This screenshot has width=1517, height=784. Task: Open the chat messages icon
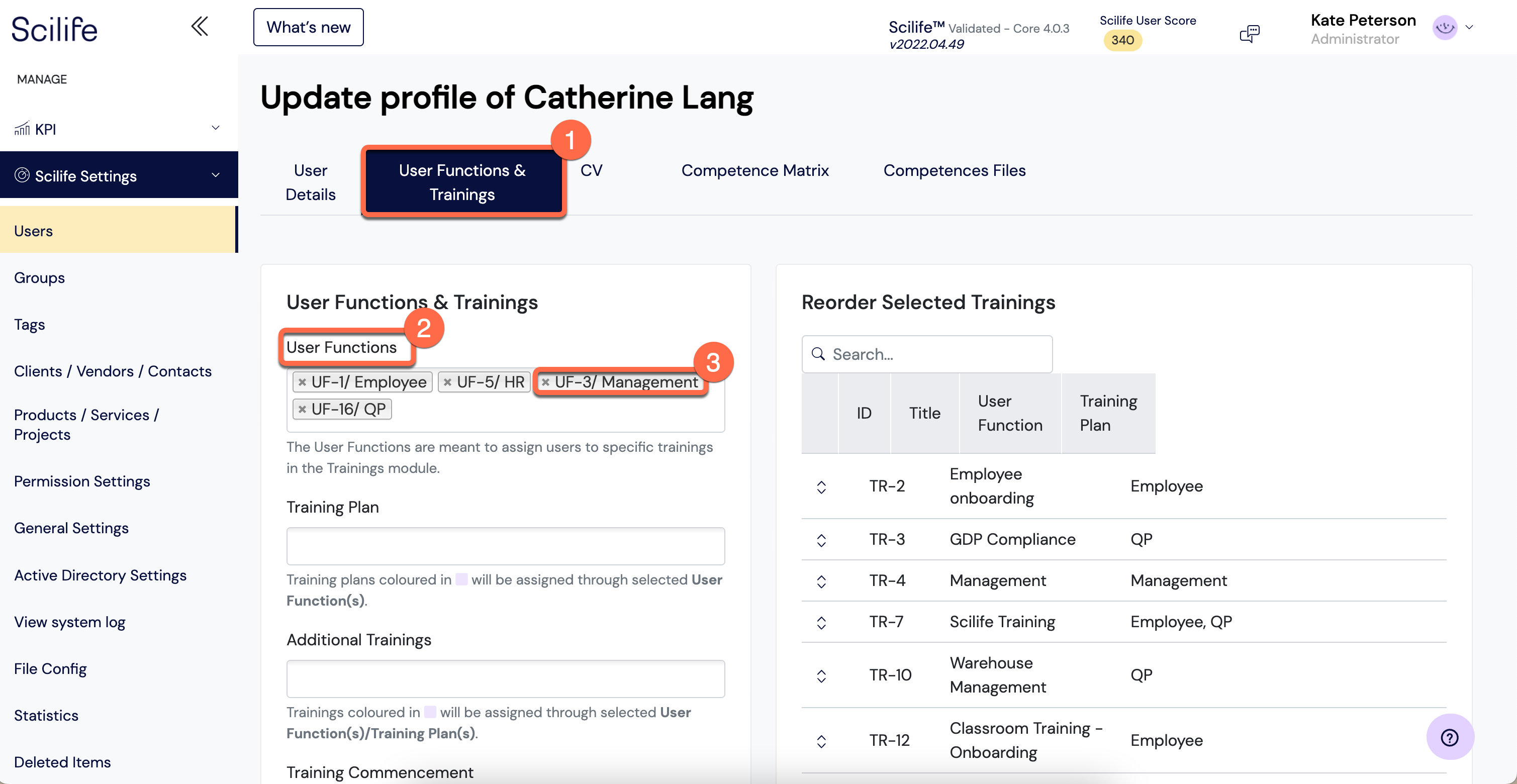click(x=1249, y=34)
